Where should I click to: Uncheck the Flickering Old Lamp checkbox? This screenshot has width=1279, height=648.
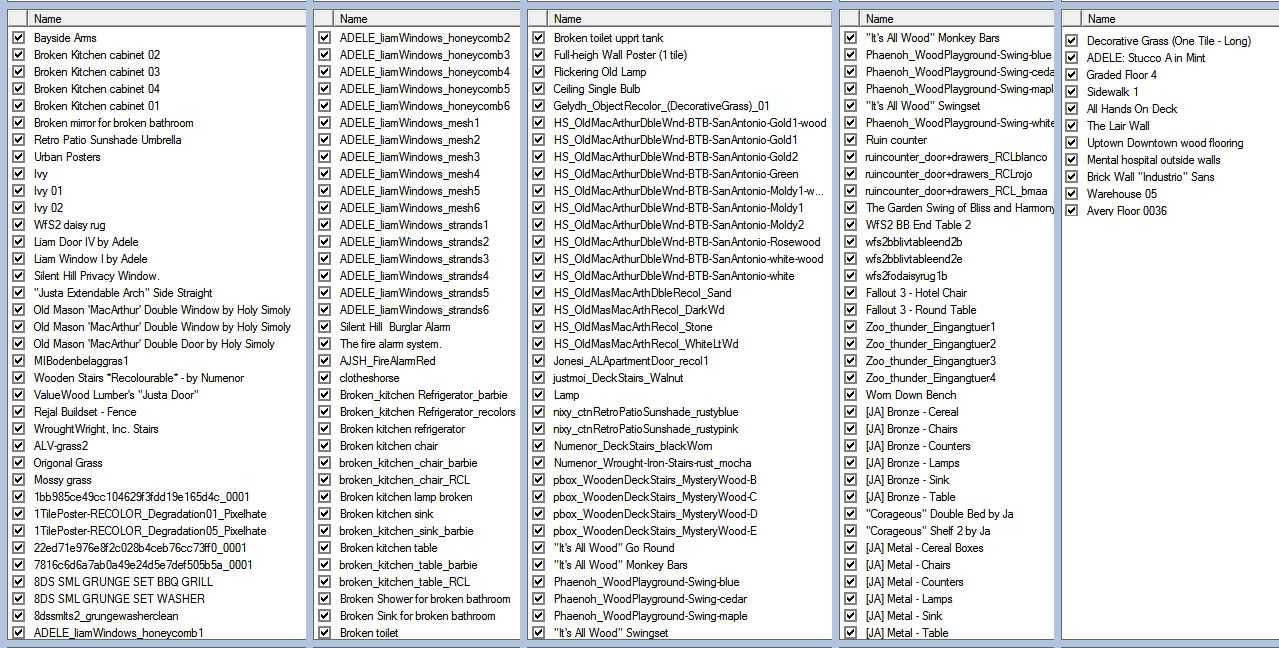[539, 72]
